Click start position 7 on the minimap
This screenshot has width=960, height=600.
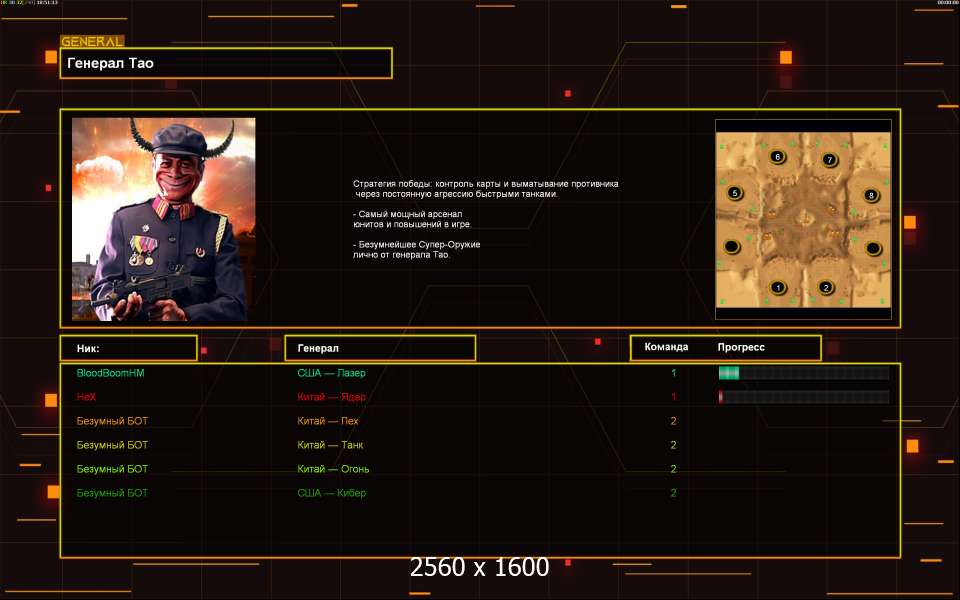[830, 160]
